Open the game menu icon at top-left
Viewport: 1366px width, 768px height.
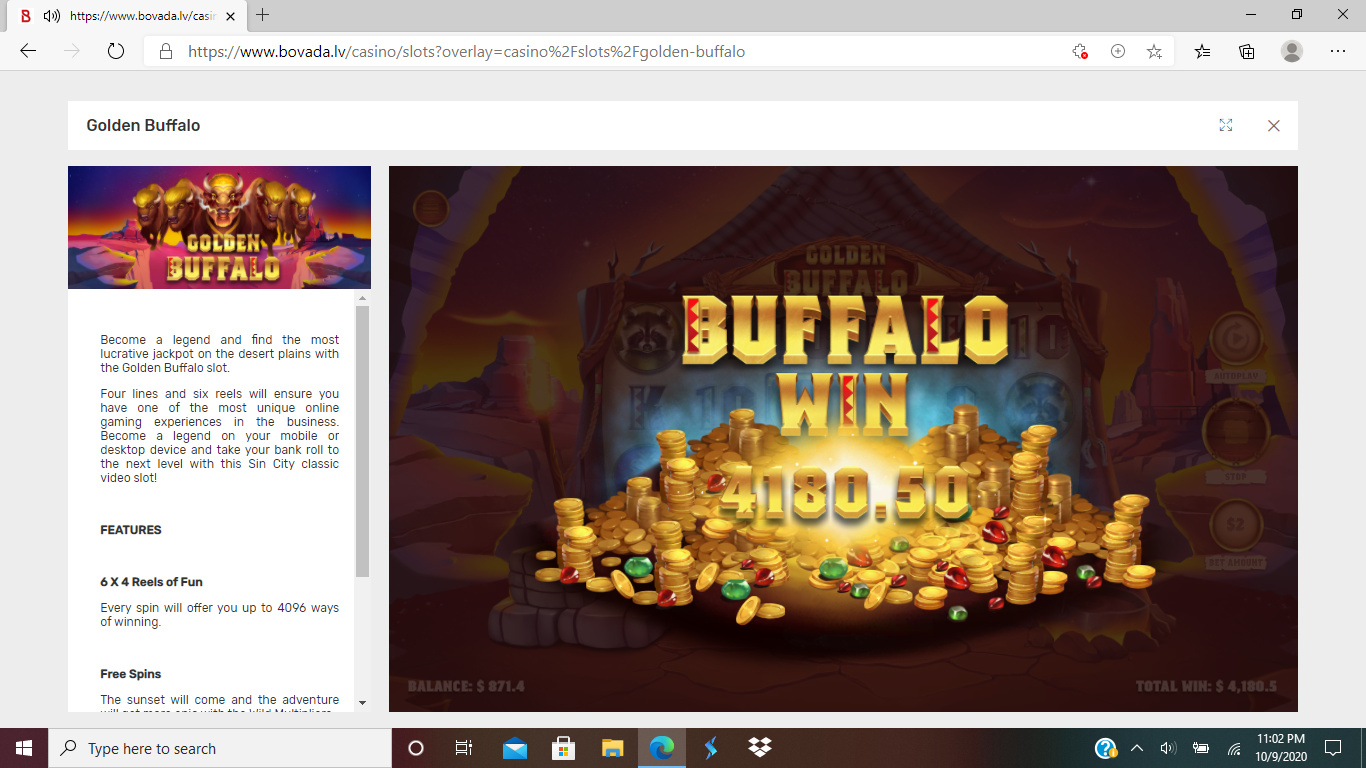[431, 207]
